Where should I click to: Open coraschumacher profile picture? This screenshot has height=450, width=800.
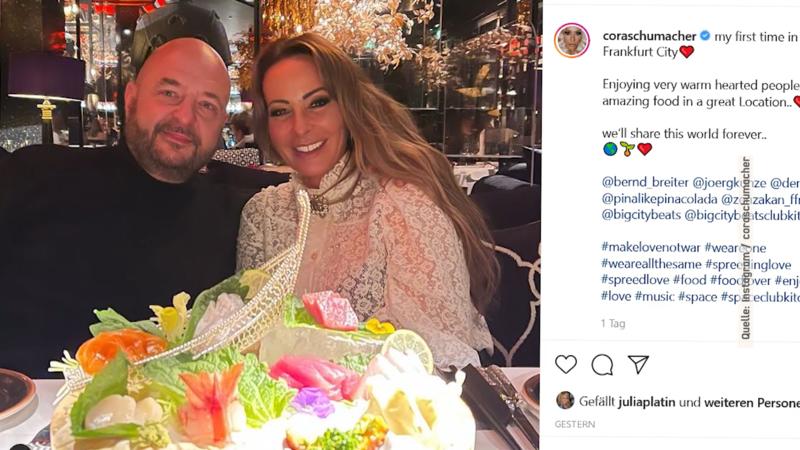(572, 40)
